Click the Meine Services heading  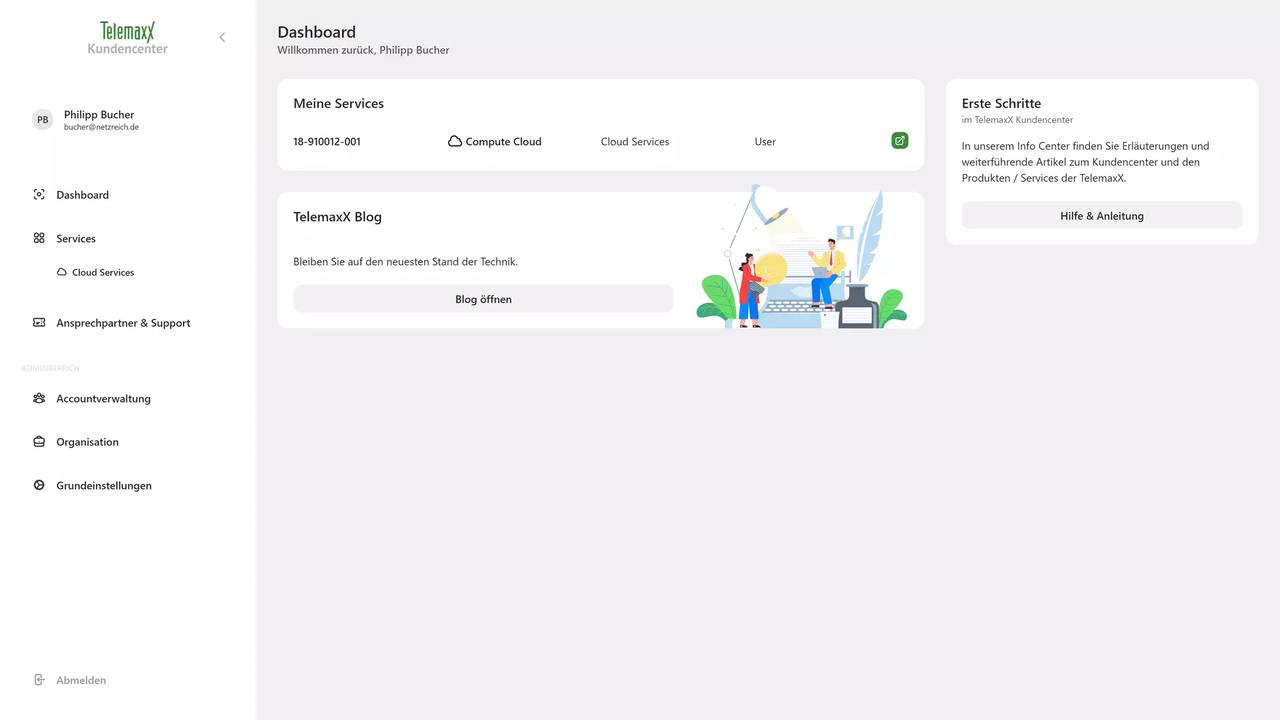pyautogui.click(x=339, y=103)
